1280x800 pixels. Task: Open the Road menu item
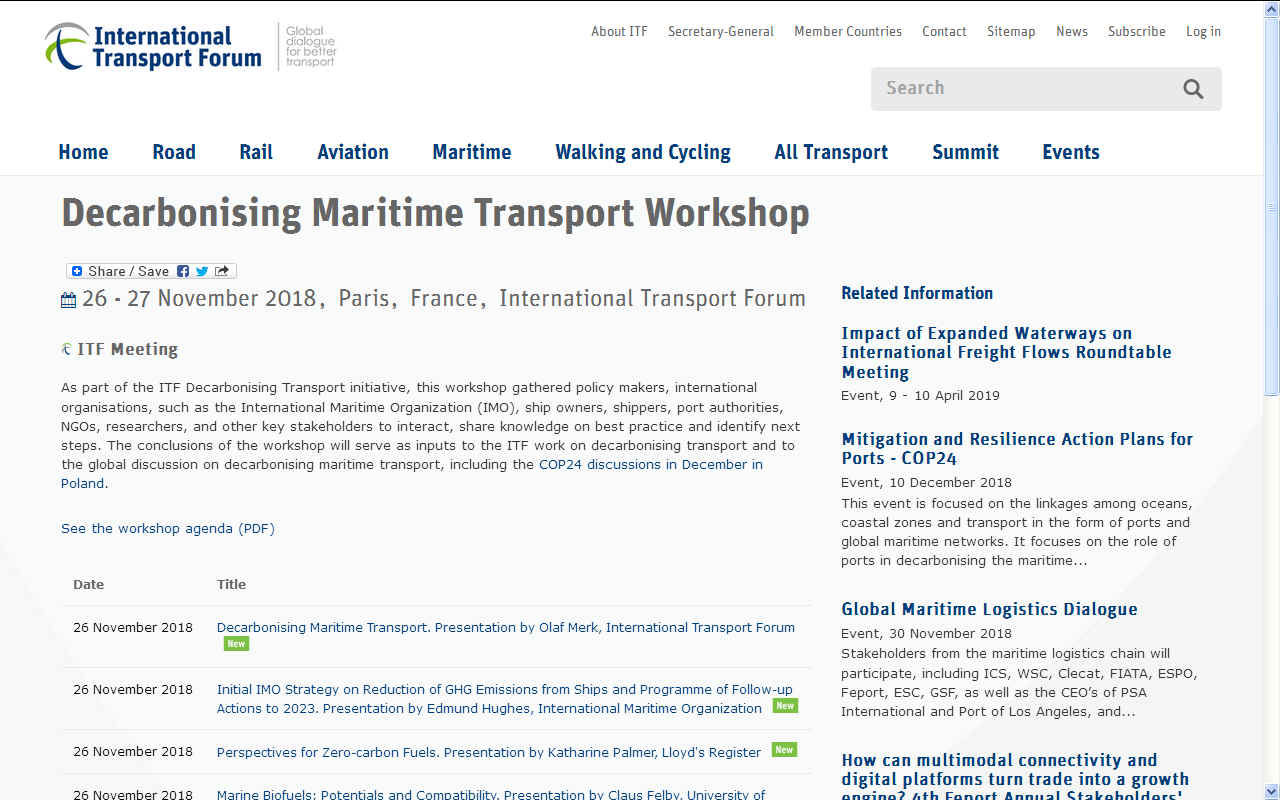point(174,152)
